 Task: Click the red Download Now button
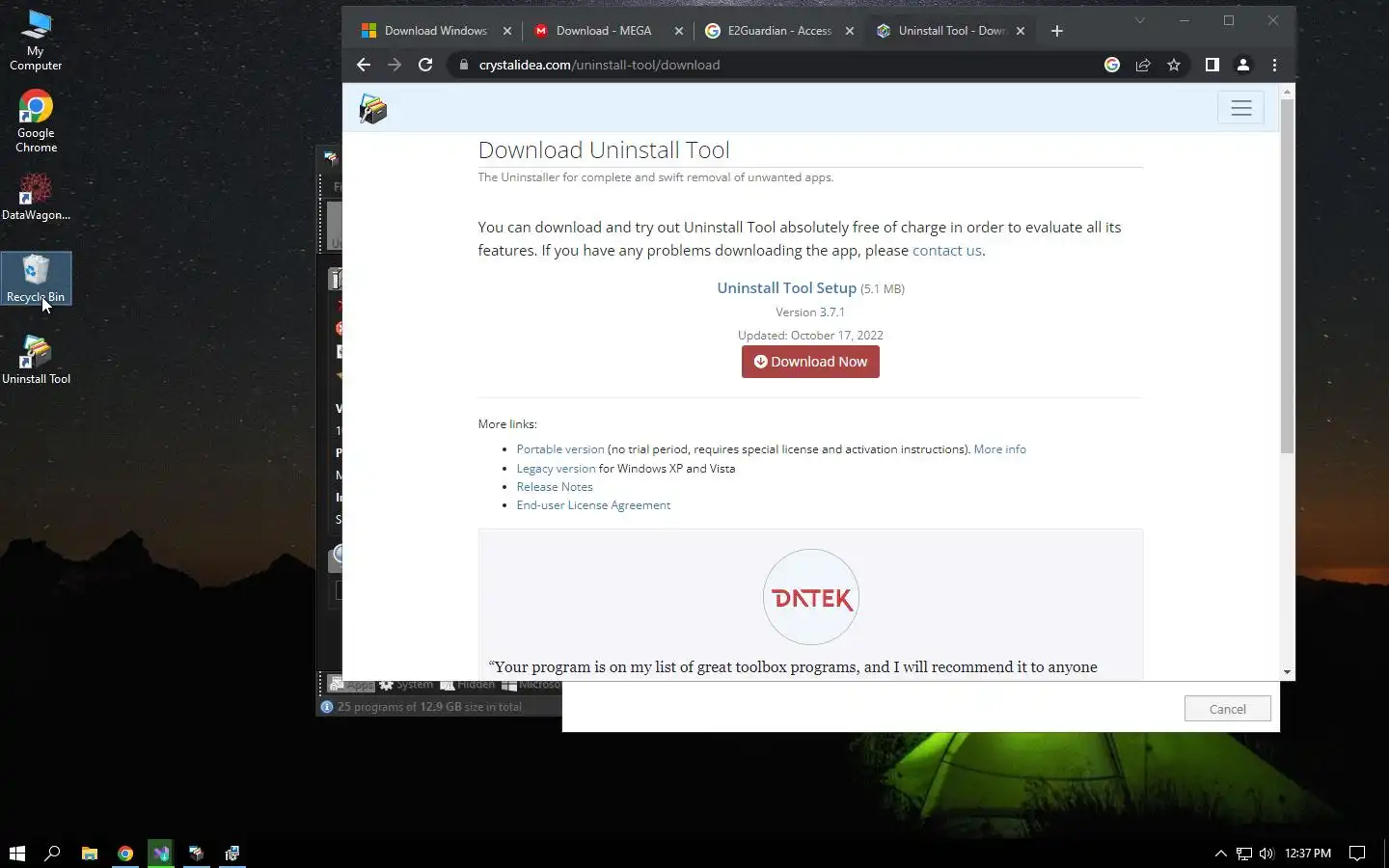tap(810, 362)
